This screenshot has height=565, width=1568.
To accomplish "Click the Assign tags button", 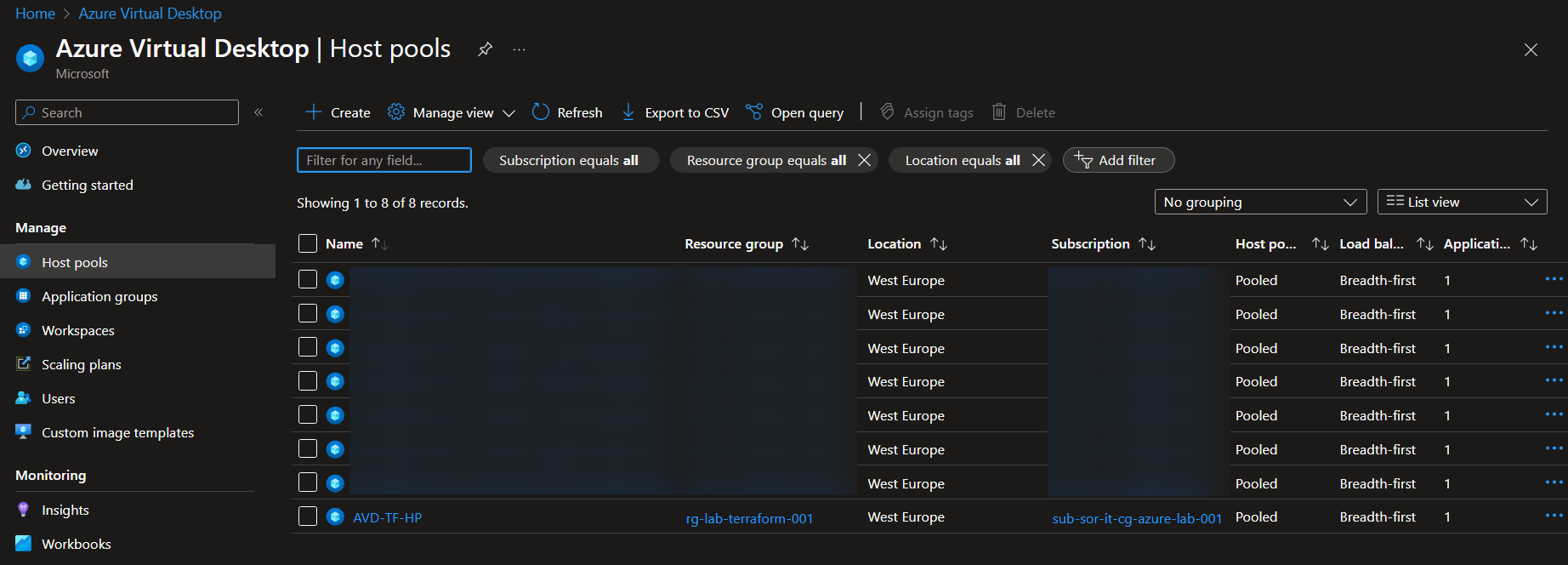I will pyautogui.click(x=926, y=112).
